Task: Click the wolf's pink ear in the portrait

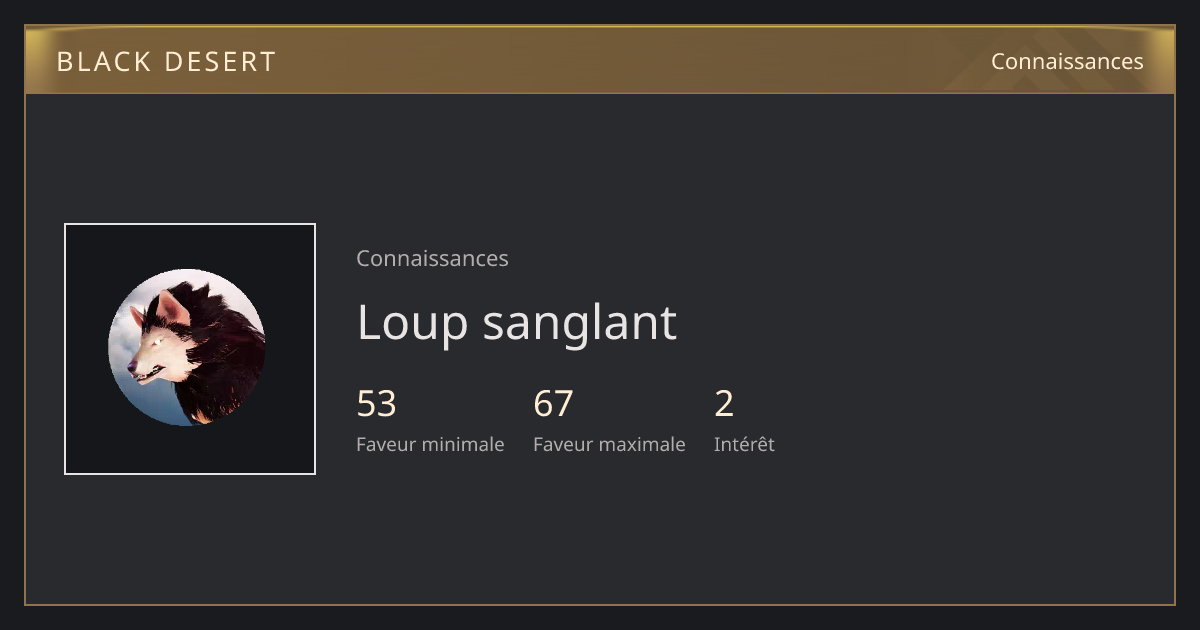Action: pos(172,307)
